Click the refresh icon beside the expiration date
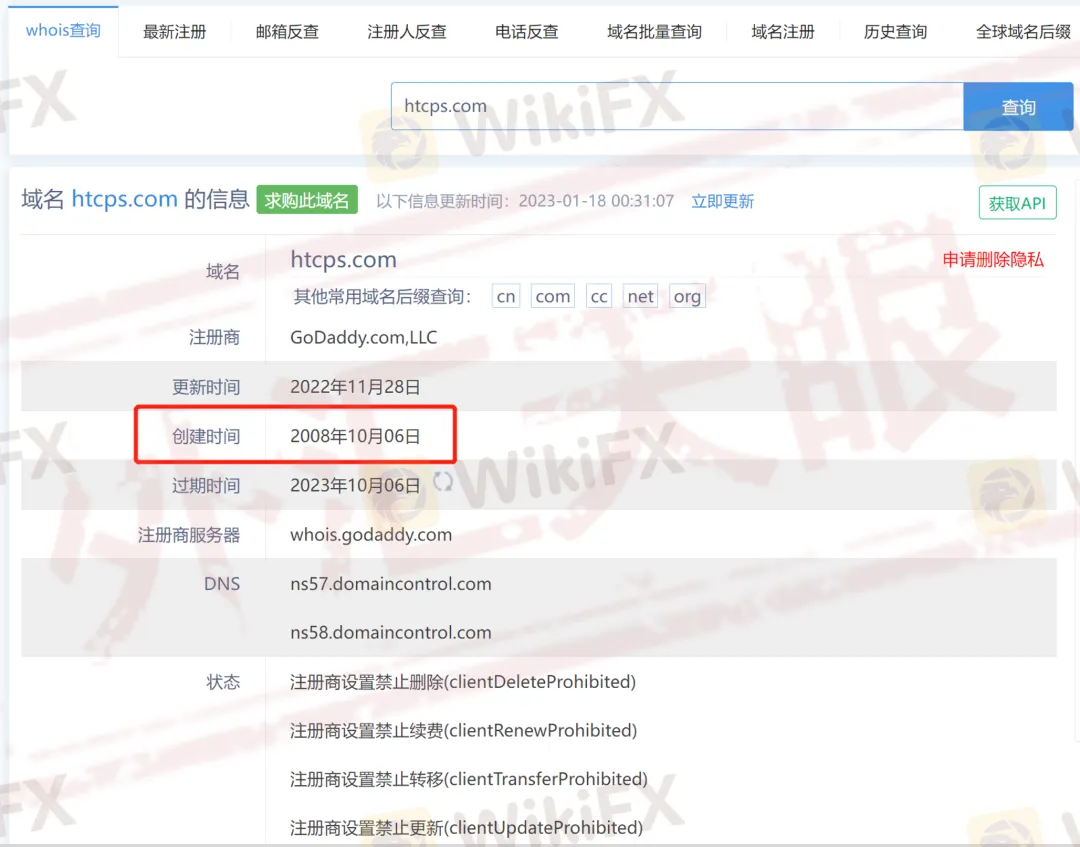Viewport: 1080px width, 847px height. 443,482
